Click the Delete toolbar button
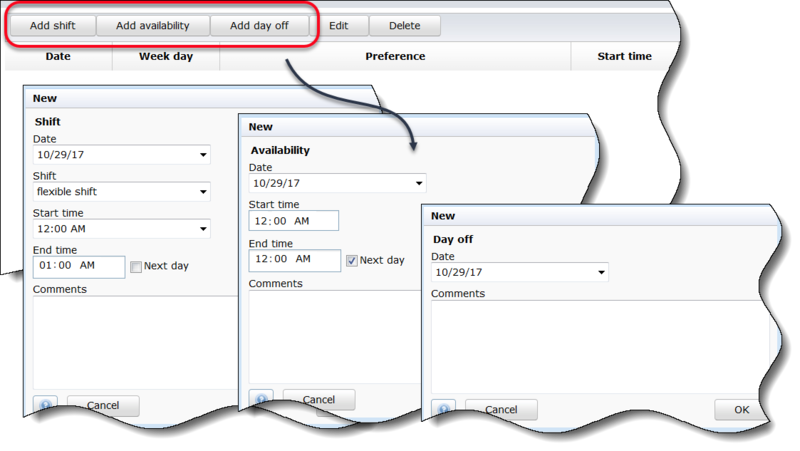The image size is (800, 451). [x=405, y=26]
